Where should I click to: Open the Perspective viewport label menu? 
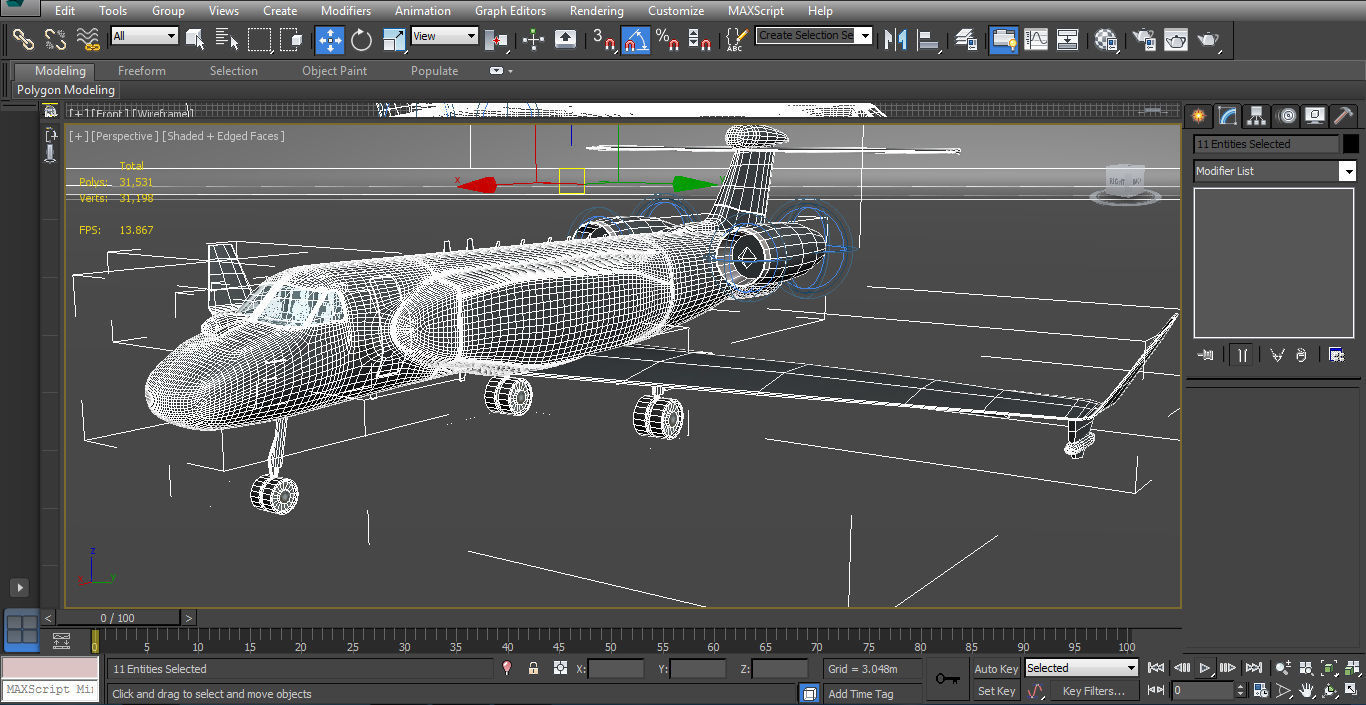point(123,136)
